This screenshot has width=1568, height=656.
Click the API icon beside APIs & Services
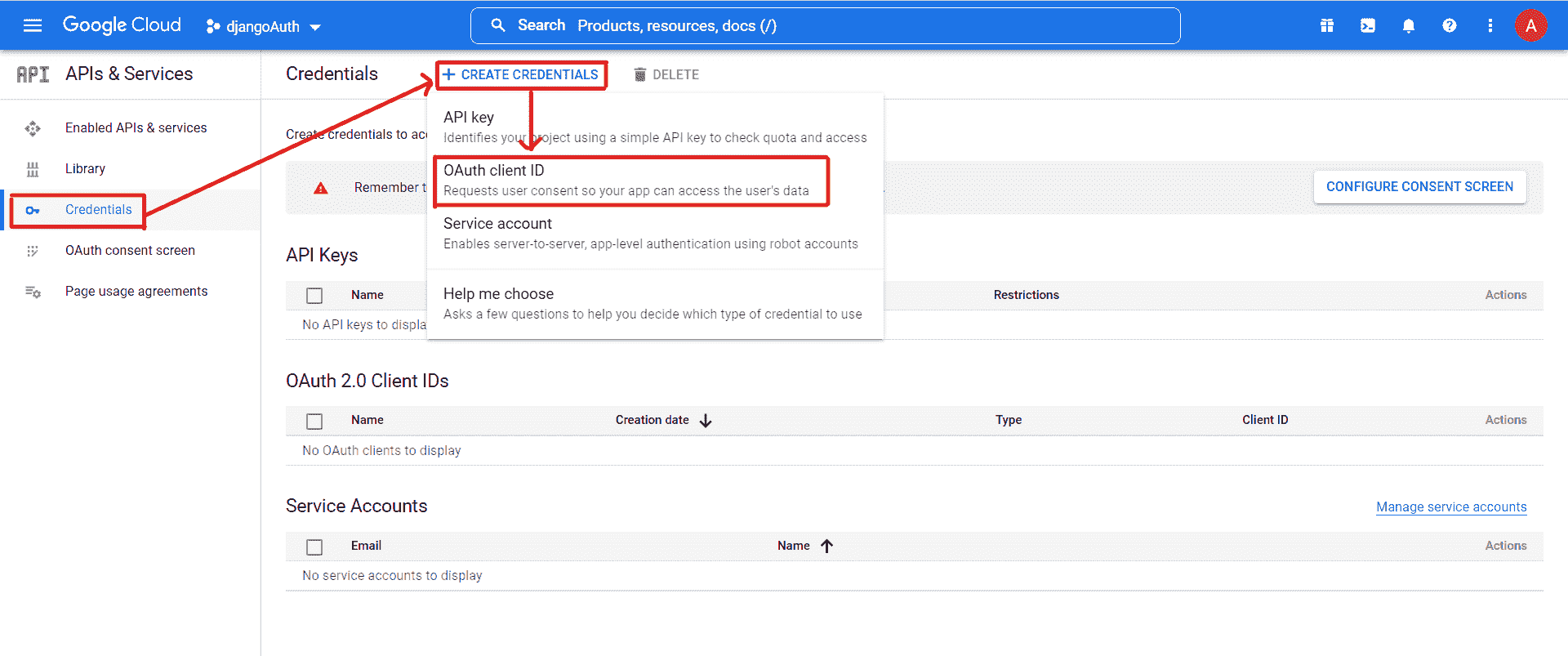[x=33, y=74]
